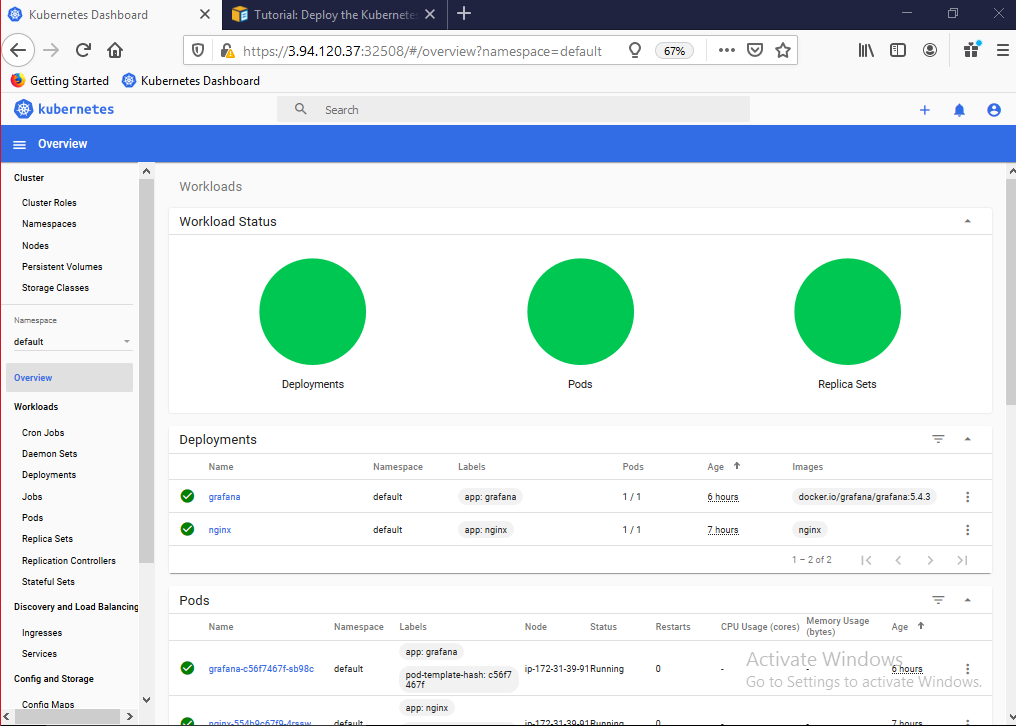Image resolution: width=1016 pixels, height=726 pixels.
Task: Open Getting Started bookmark
Action: 60,80
